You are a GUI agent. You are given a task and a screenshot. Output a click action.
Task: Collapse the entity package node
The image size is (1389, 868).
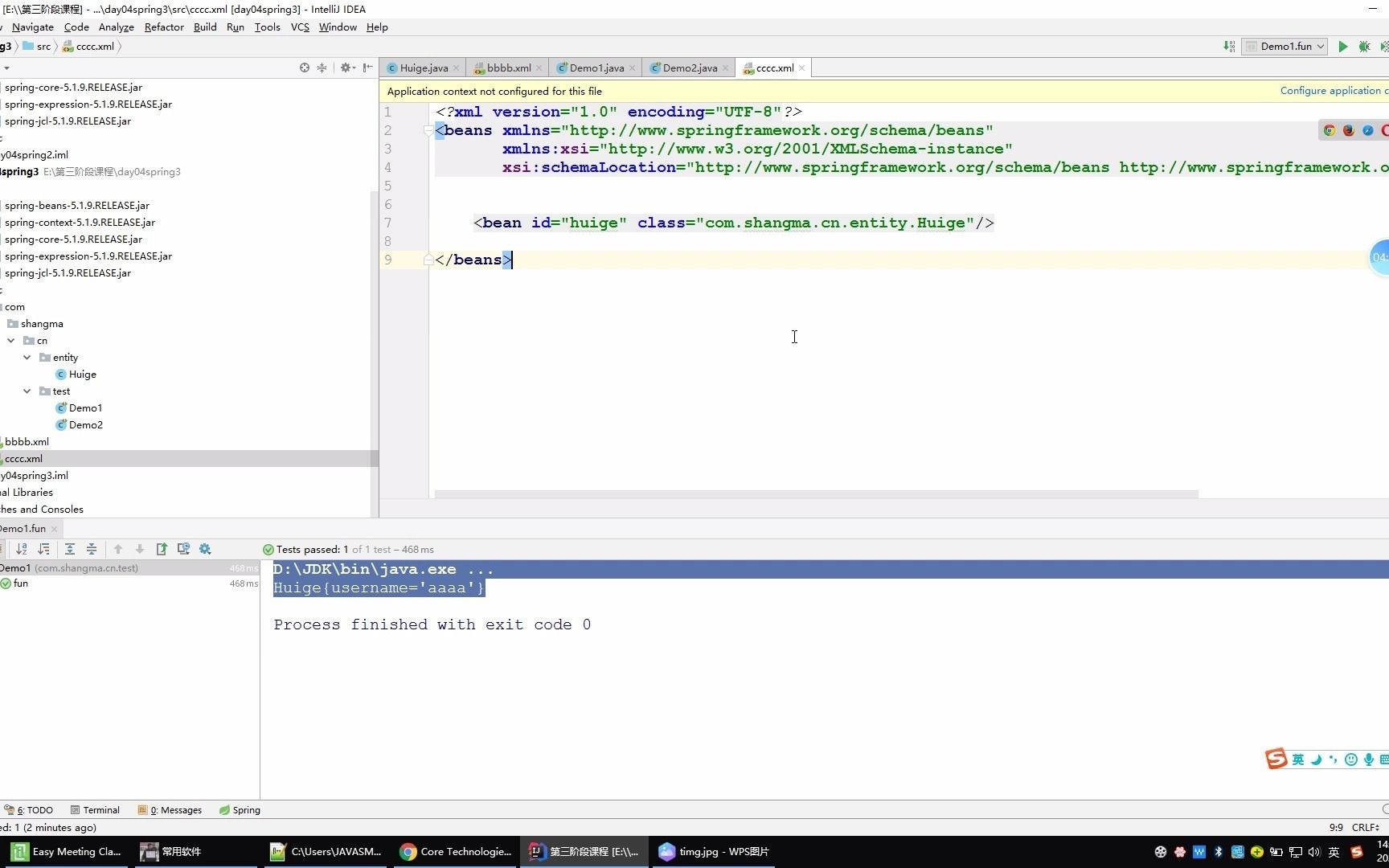27,358
